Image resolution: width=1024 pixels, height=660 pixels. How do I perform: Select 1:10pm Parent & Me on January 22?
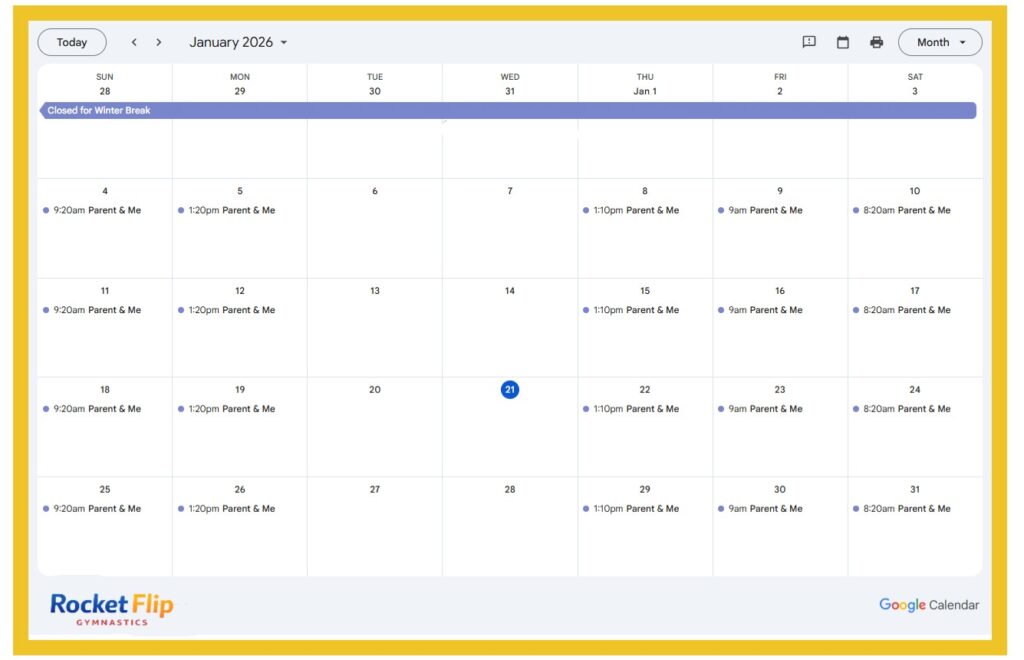(636, 409)
